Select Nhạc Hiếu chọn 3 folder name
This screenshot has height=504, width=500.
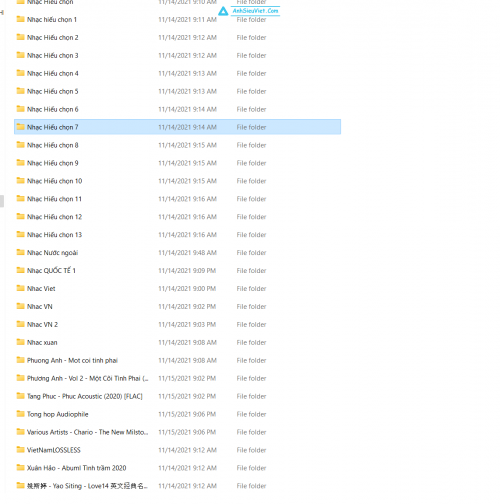(53, 55)
